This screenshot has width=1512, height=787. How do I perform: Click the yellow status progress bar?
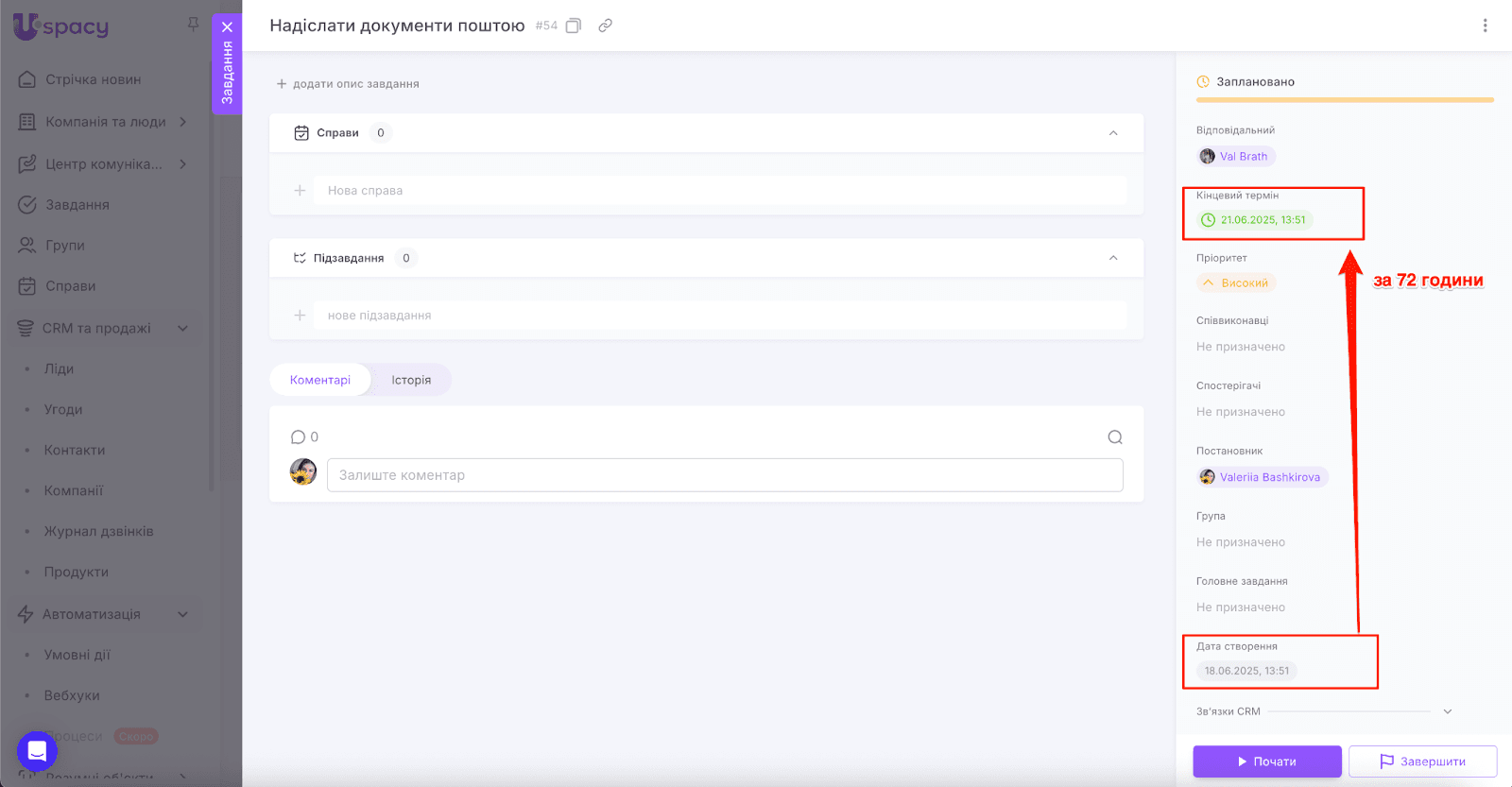(1345, 99)
